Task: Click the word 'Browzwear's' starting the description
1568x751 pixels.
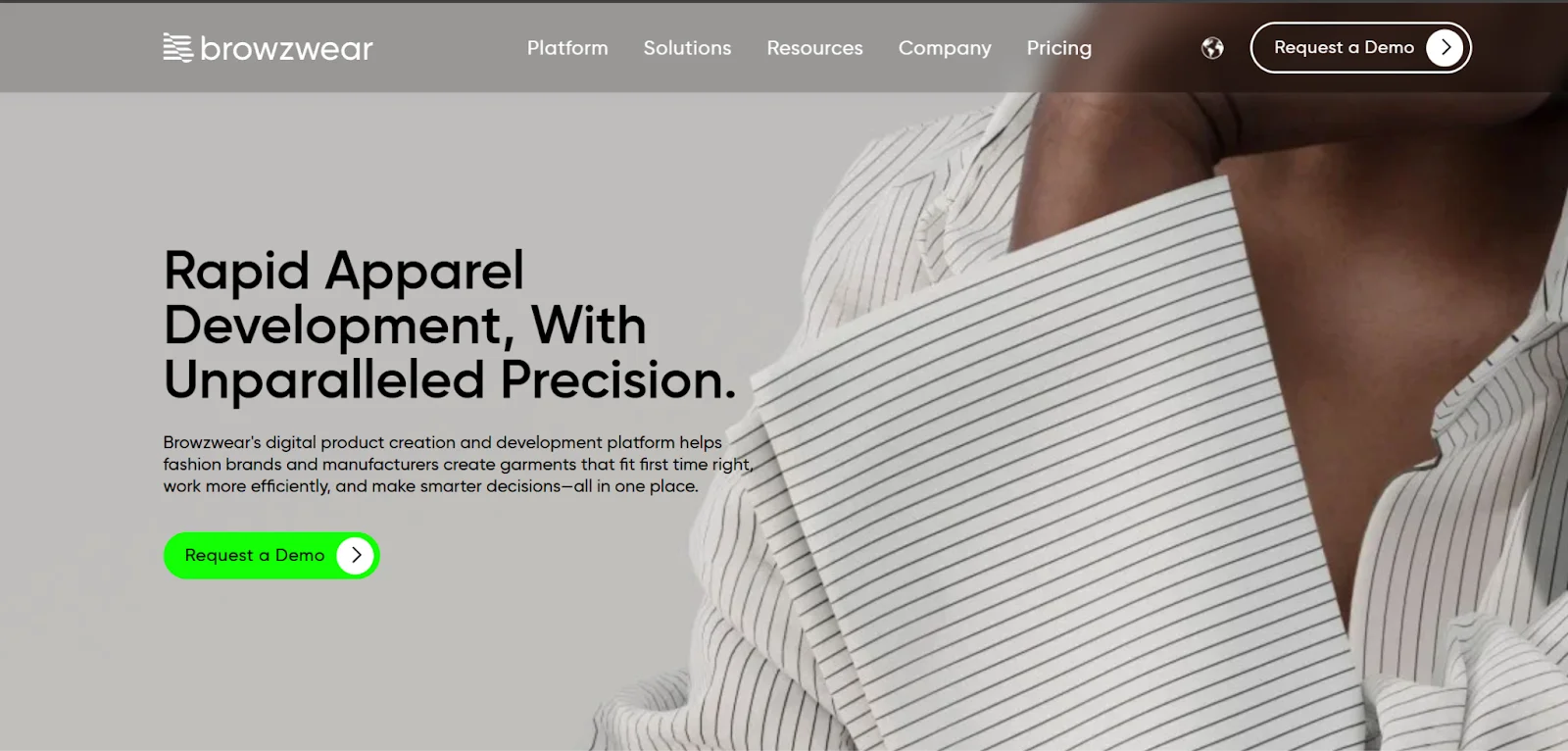Action: click(x=212, y=442)
